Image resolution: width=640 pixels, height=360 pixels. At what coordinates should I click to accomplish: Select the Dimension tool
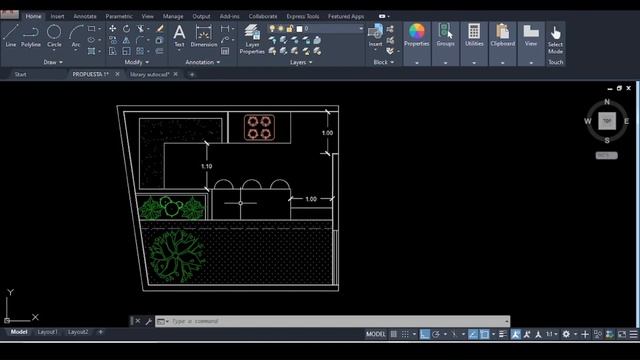[204, 36]
